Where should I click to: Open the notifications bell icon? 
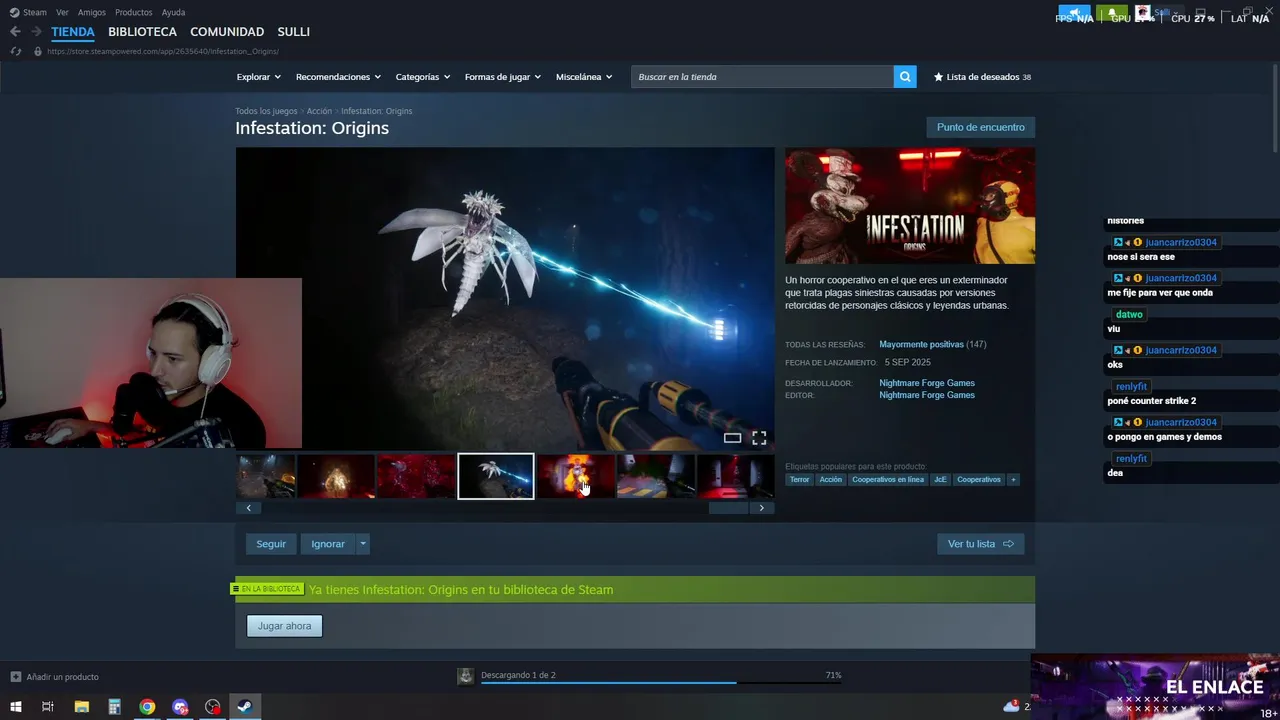[x=1112, y=14]
